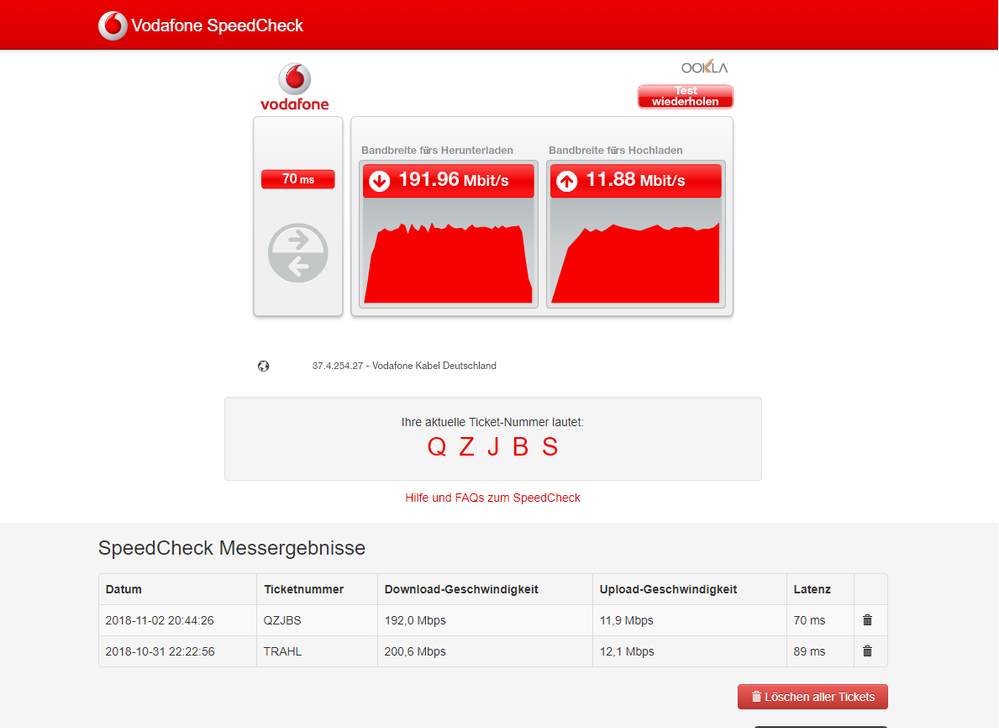Click the Test wiederholen button
Screen dimensions: 999x728
coord(686,96)
